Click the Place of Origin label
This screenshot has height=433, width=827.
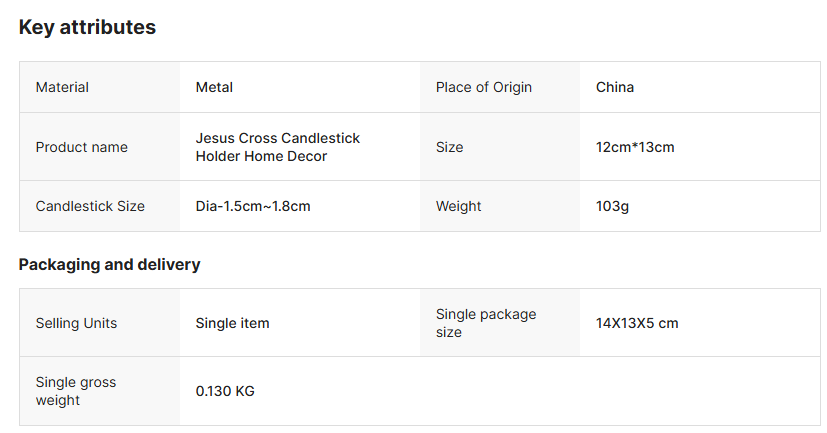coord(484,87)
